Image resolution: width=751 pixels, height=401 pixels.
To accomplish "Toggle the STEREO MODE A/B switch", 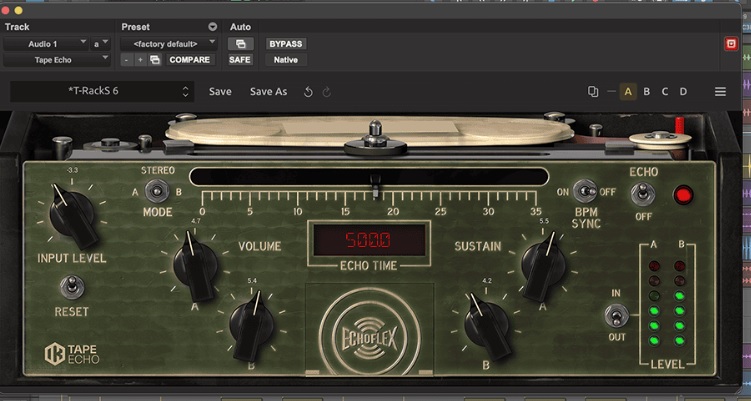I will pos(157,191).
